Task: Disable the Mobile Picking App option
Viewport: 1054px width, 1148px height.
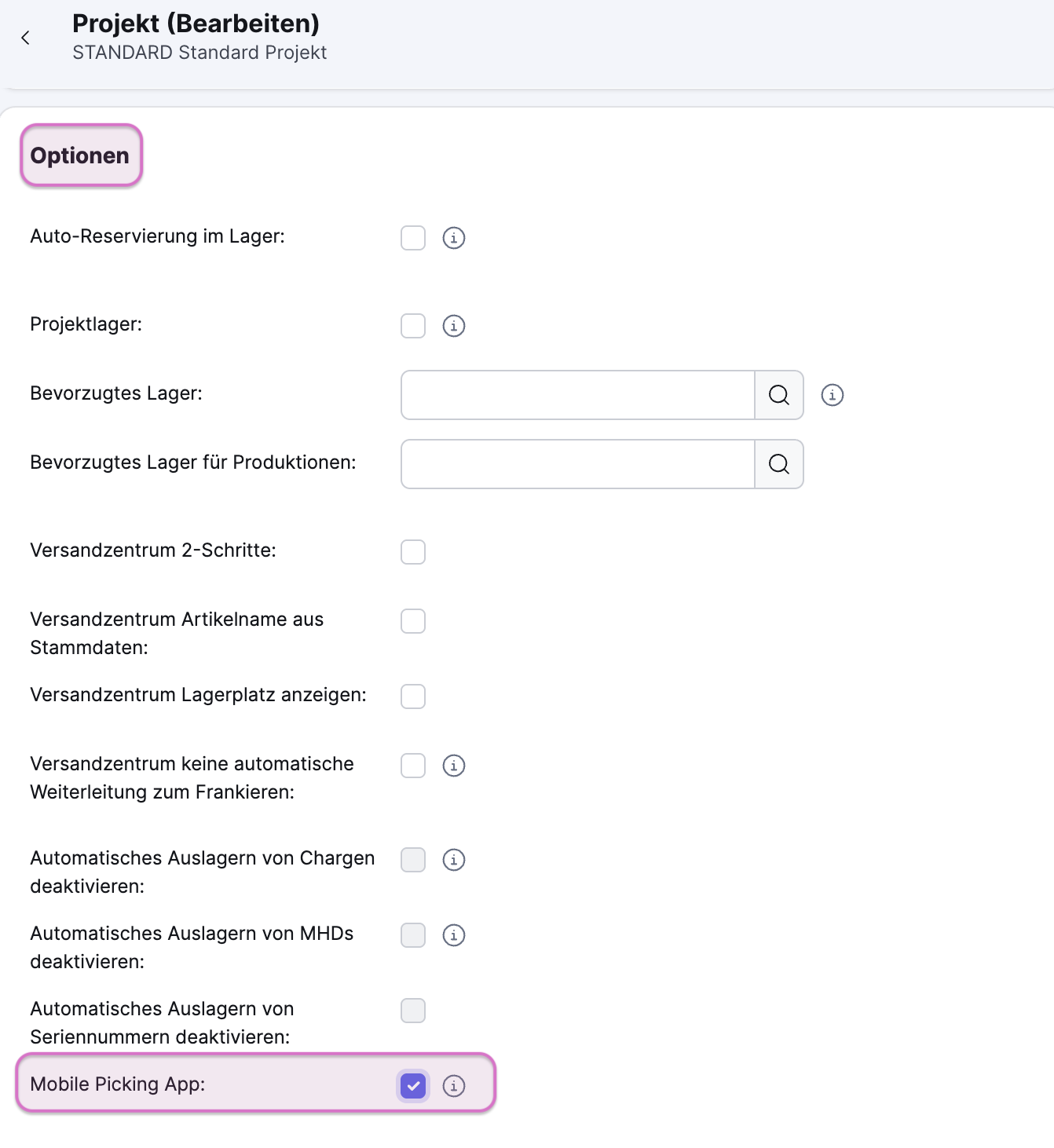Action: click(x=412, y=1086)
